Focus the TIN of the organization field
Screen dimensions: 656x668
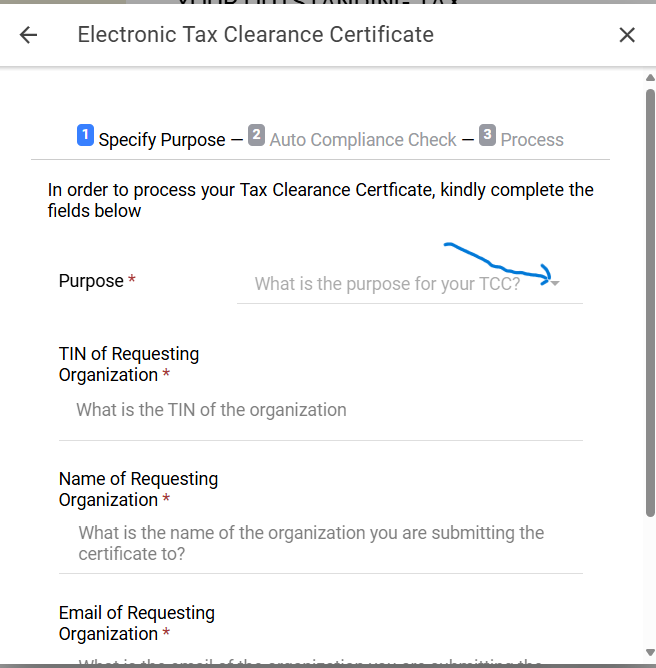tap(320, 410)
